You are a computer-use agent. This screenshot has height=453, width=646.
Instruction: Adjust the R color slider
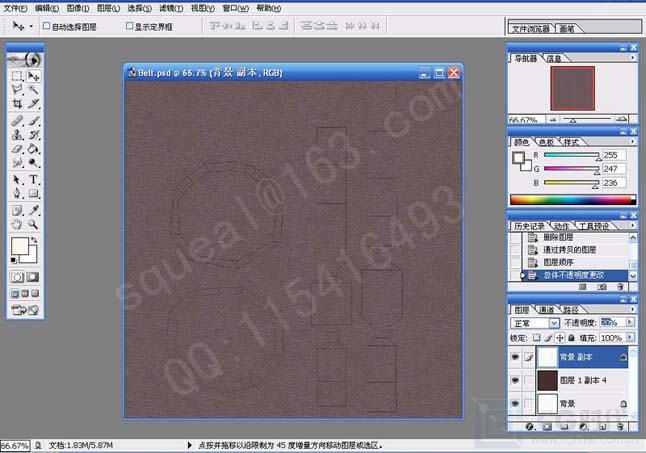tap(571, 155)
